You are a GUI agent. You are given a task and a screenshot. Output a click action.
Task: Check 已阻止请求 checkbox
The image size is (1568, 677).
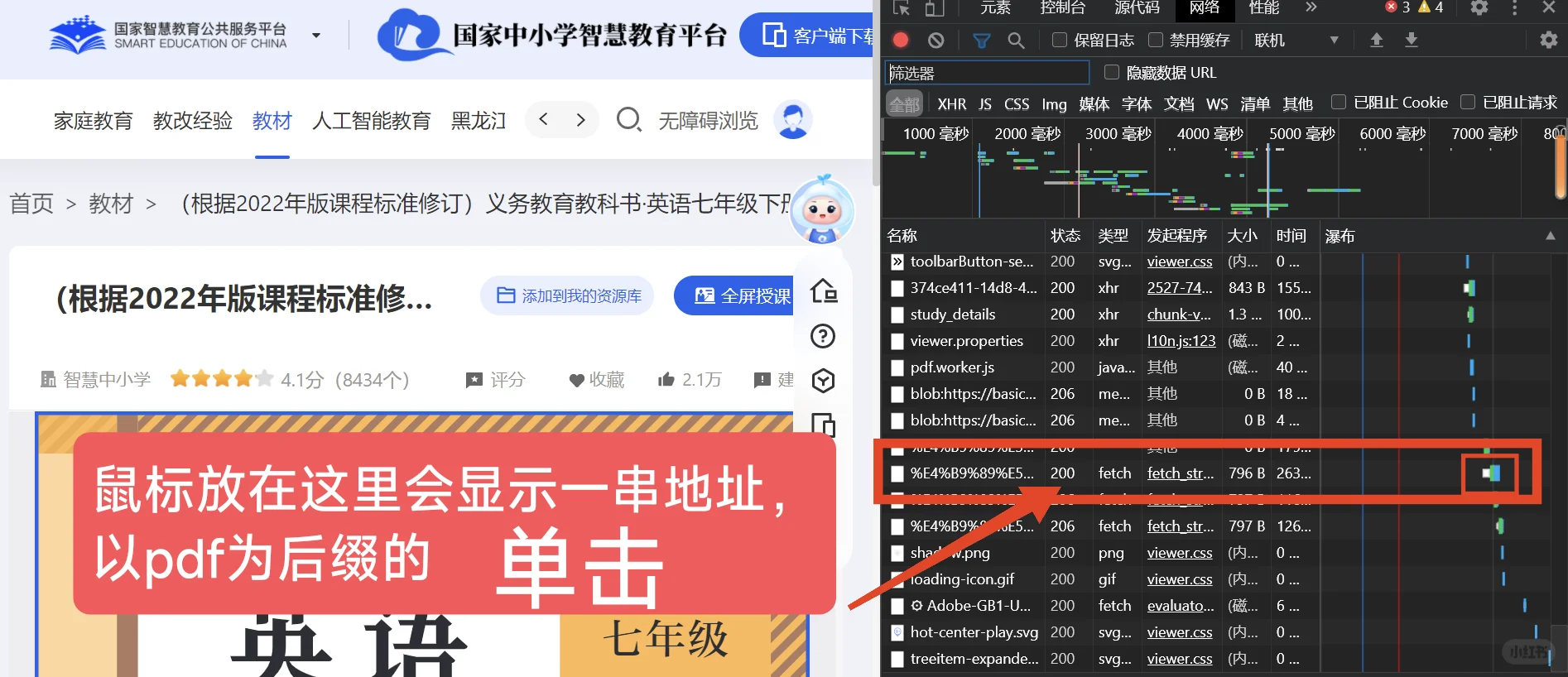click(1468, 102)
